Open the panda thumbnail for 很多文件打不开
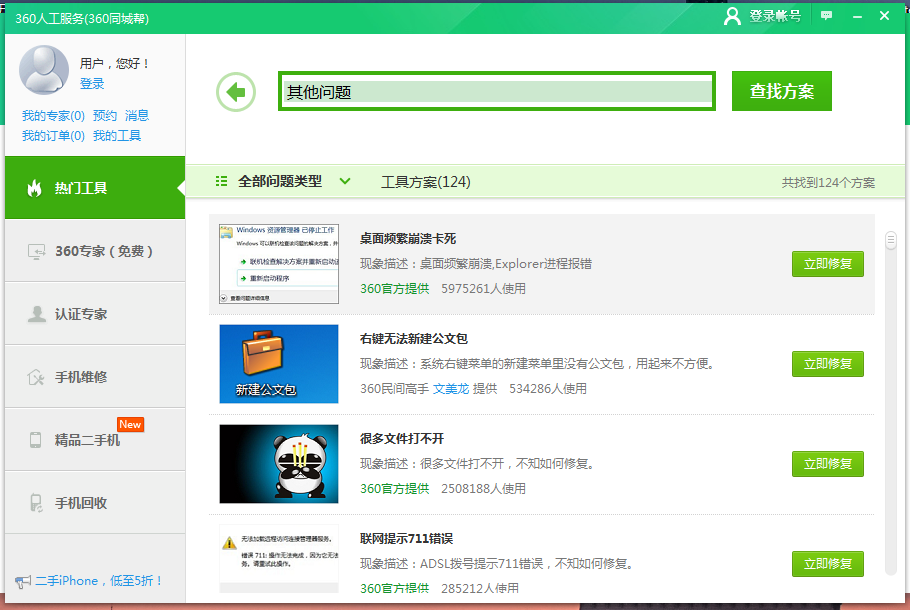 [279, 464]
